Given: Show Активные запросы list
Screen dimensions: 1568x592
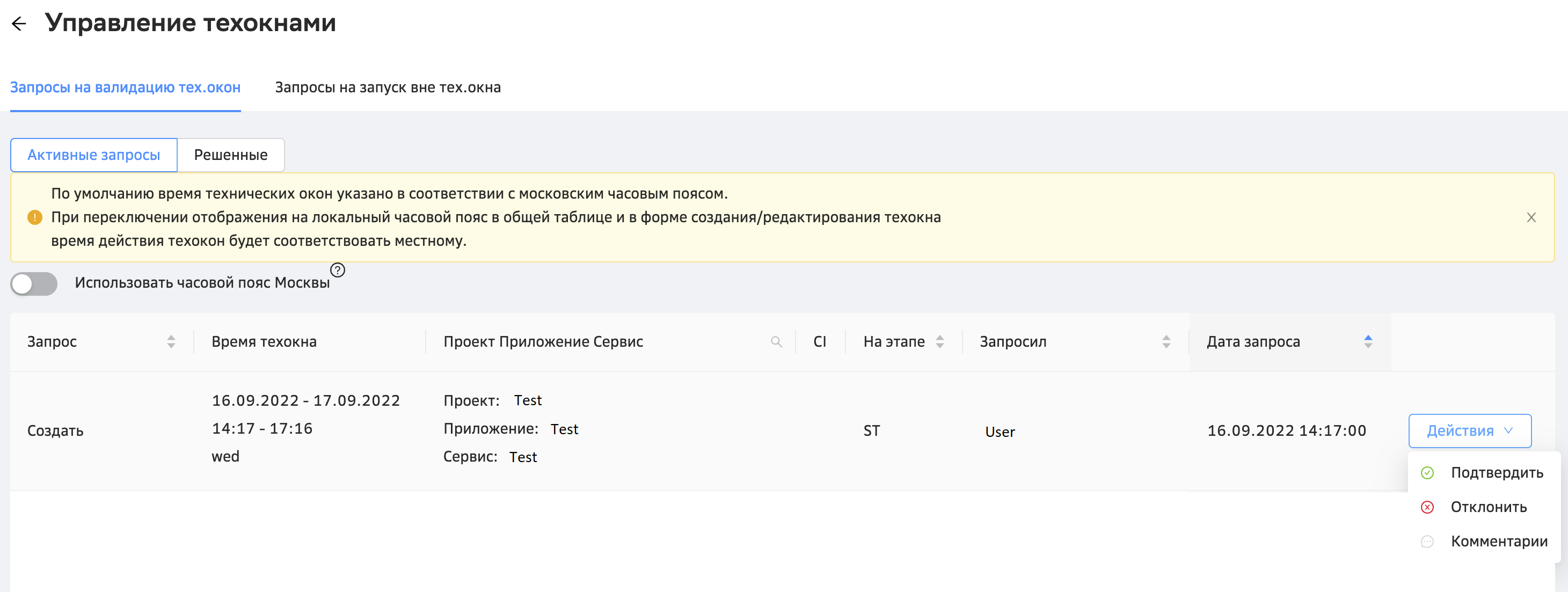Looking at the screenshot, I should pos(94,155).
